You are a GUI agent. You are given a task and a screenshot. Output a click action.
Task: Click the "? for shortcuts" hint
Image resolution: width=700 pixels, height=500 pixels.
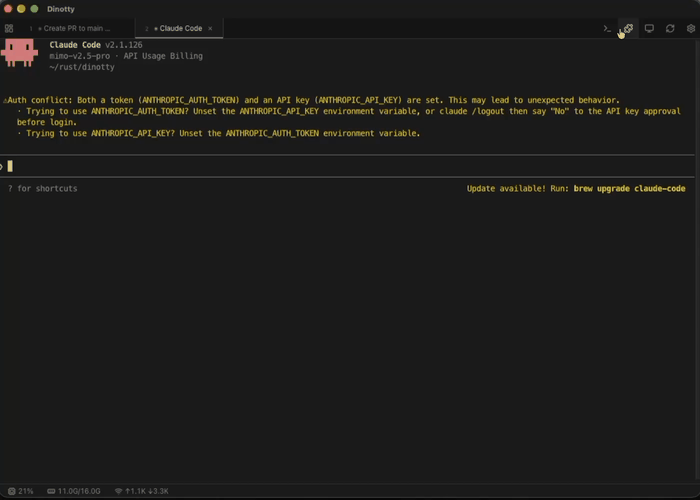pos(42,188)
